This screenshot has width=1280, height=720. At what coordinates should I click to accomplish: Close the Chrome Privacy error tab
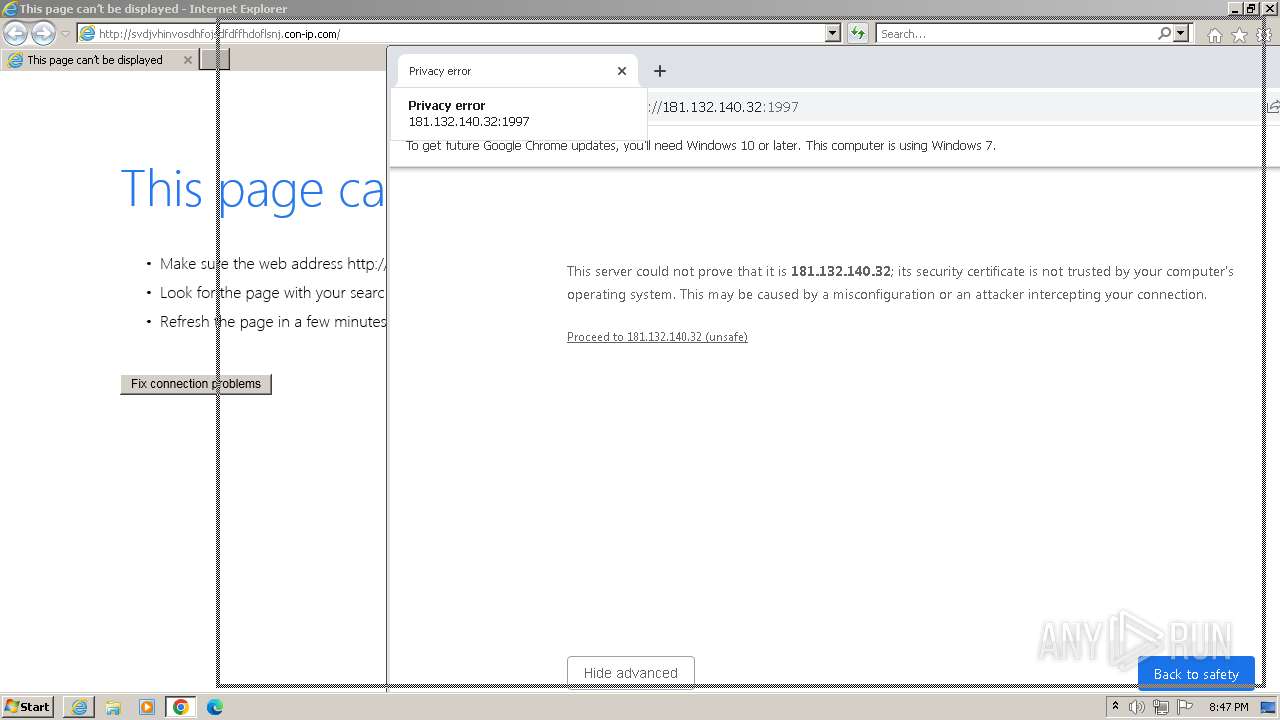(622, 71)
